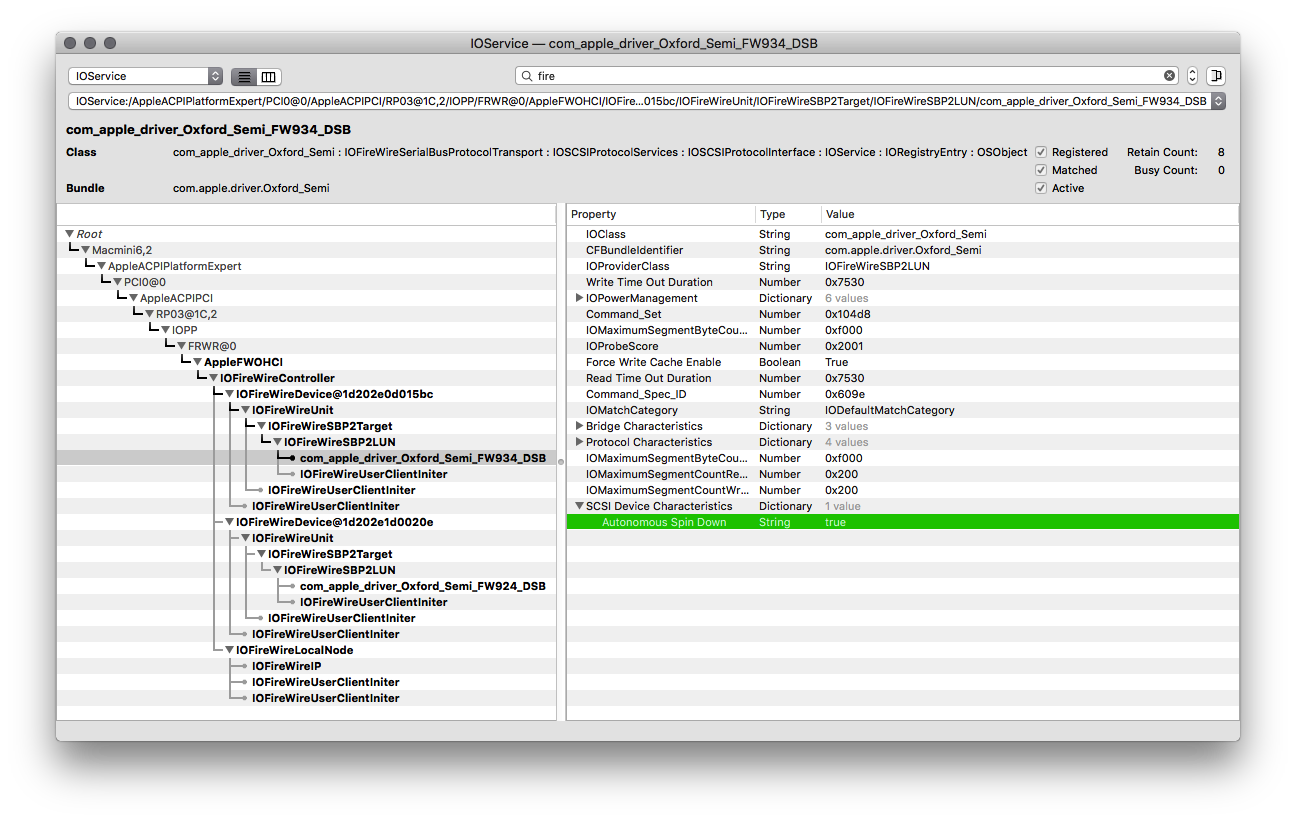
Task: Select the Command_Set property row
Action: coord(903,314)
